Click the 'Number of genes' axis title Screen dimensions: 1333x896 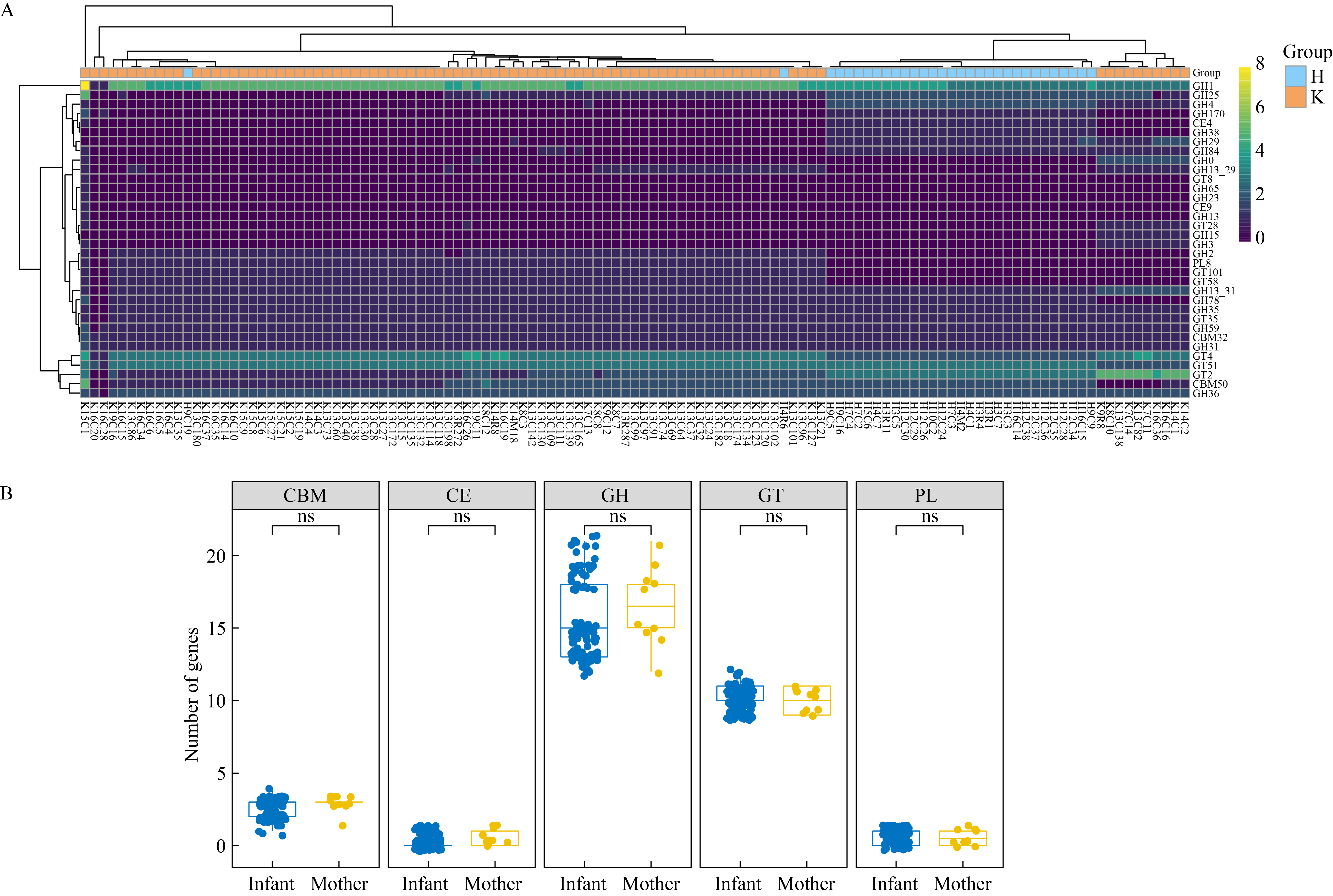pos(191,694)
